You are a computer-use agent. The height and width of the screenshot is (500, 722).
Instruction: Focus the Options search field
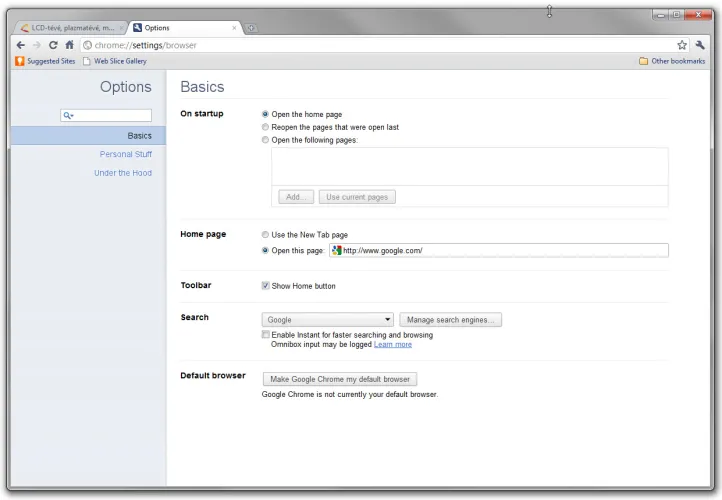click(106, 115)
